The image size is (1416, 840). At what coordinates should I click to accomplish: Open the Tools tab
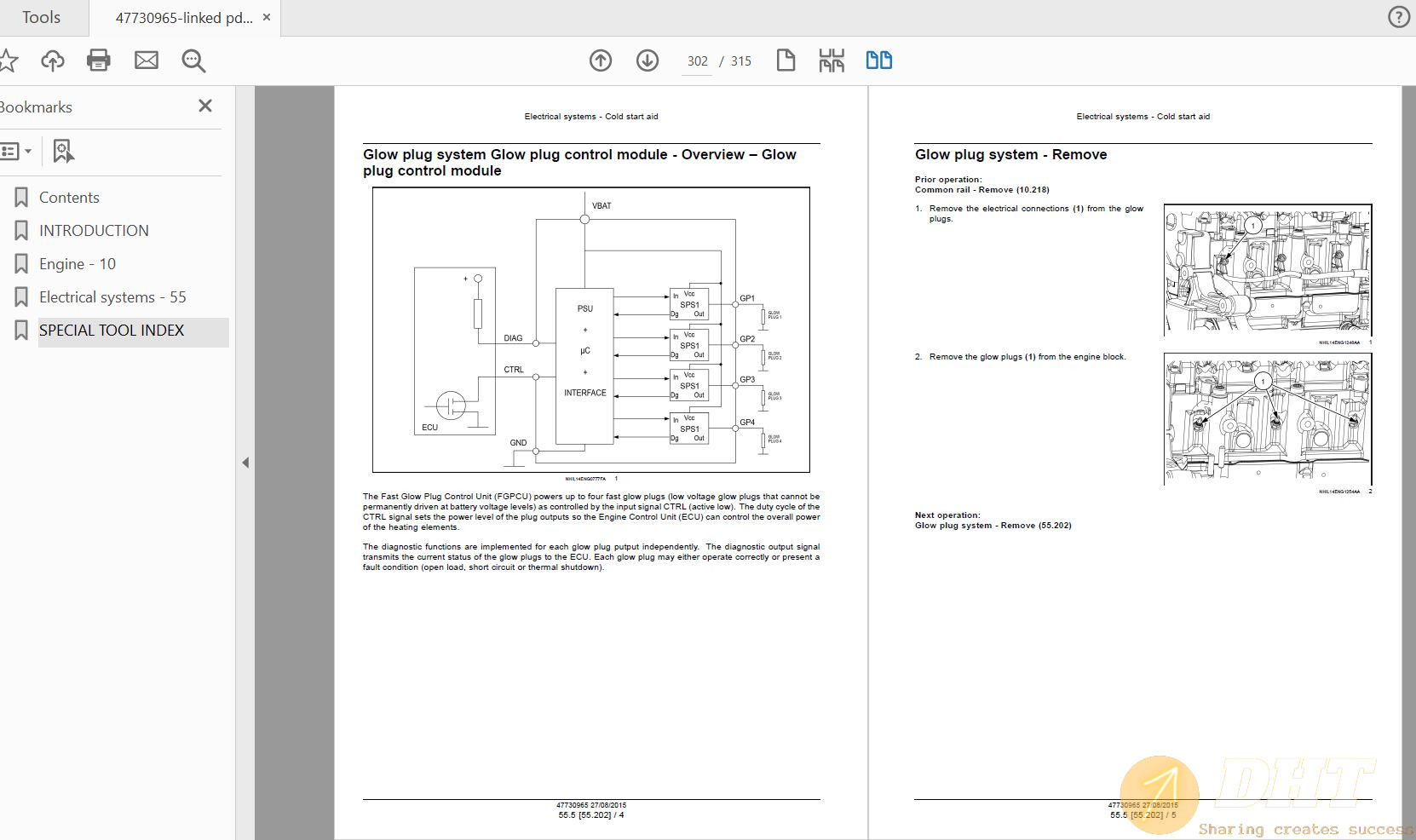41,17
